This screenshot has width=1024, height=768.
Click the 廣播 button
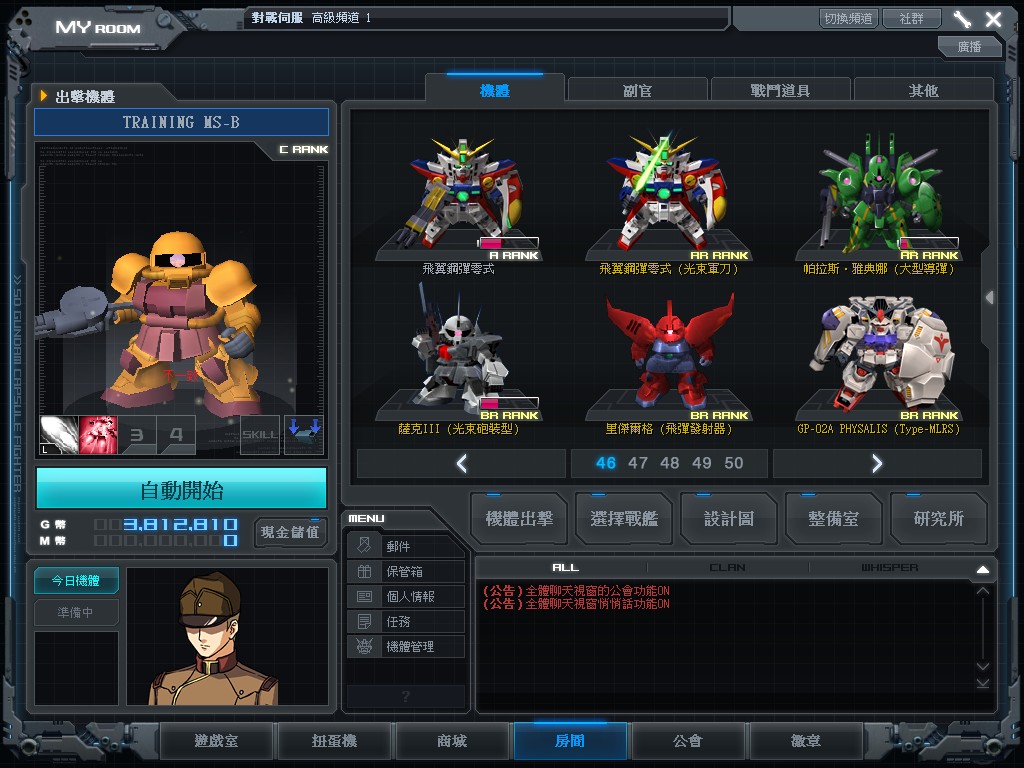(x=970, y=46)
